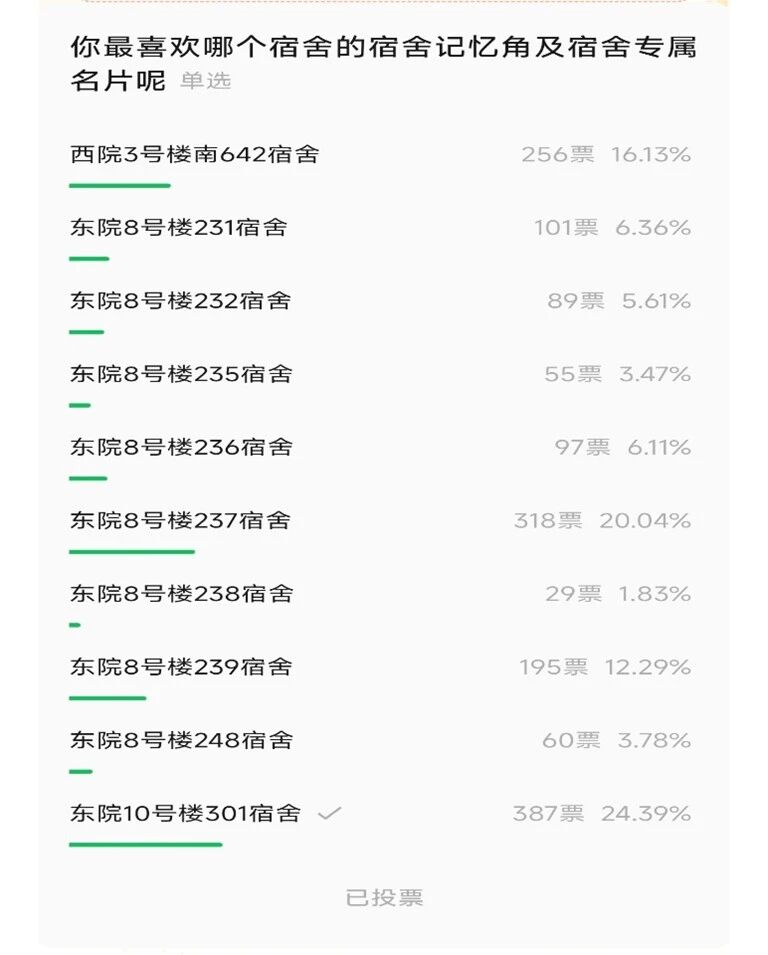Select the 东院10号楼301宿舍 option
The height and width of the screenshot is (955, 768).
pos(185,813)
